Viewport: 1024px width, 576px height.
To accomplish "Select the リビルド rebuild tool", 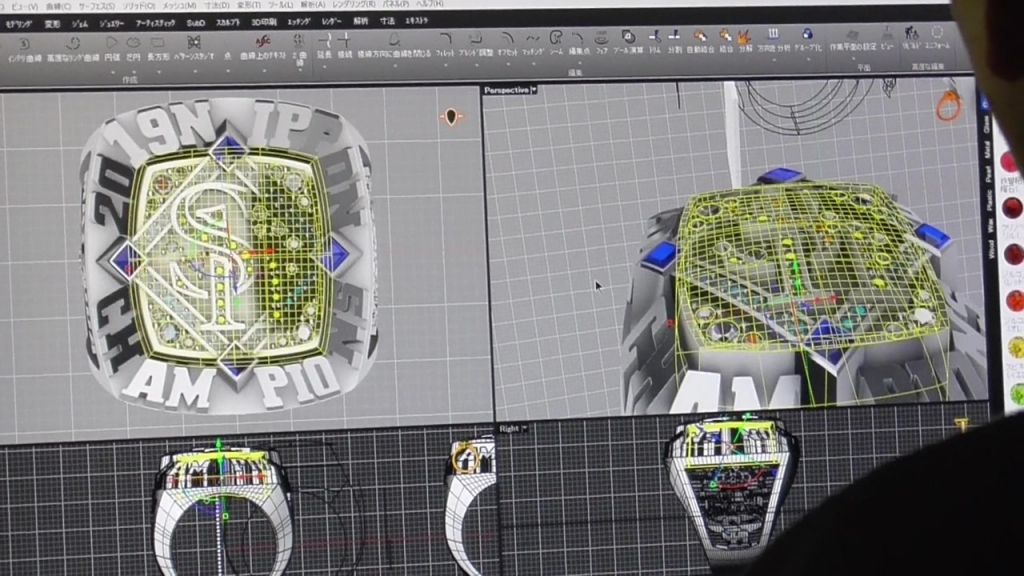I will click(911, 38).
